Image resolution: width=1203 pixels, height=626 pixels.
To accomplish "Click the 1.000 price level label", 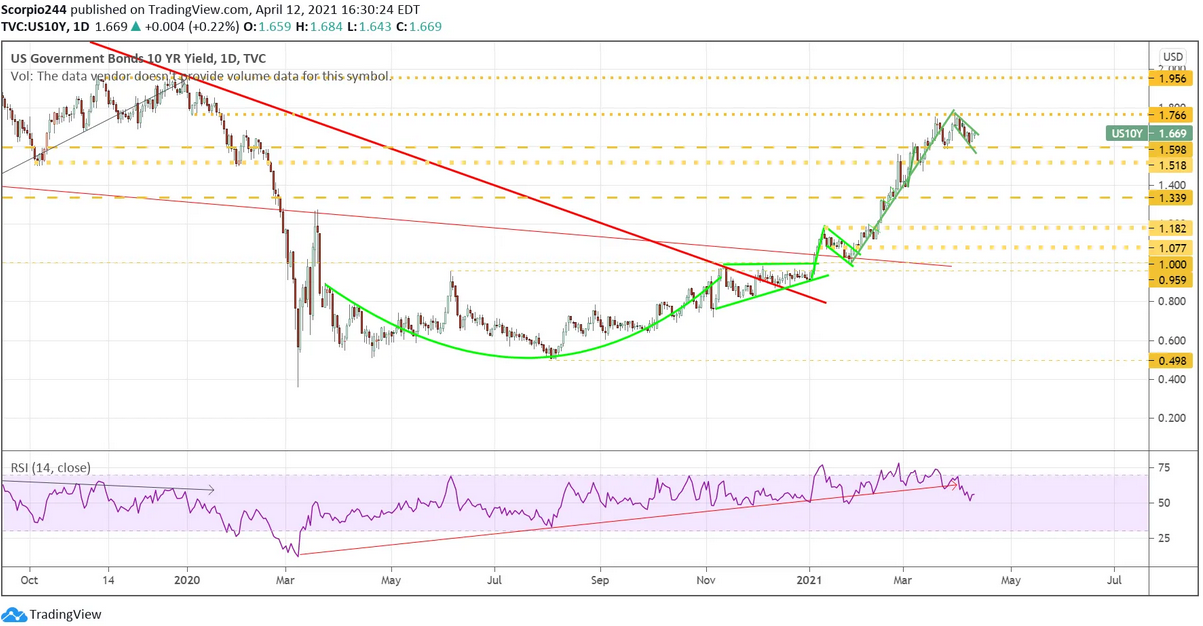I will pos(1172,263).
